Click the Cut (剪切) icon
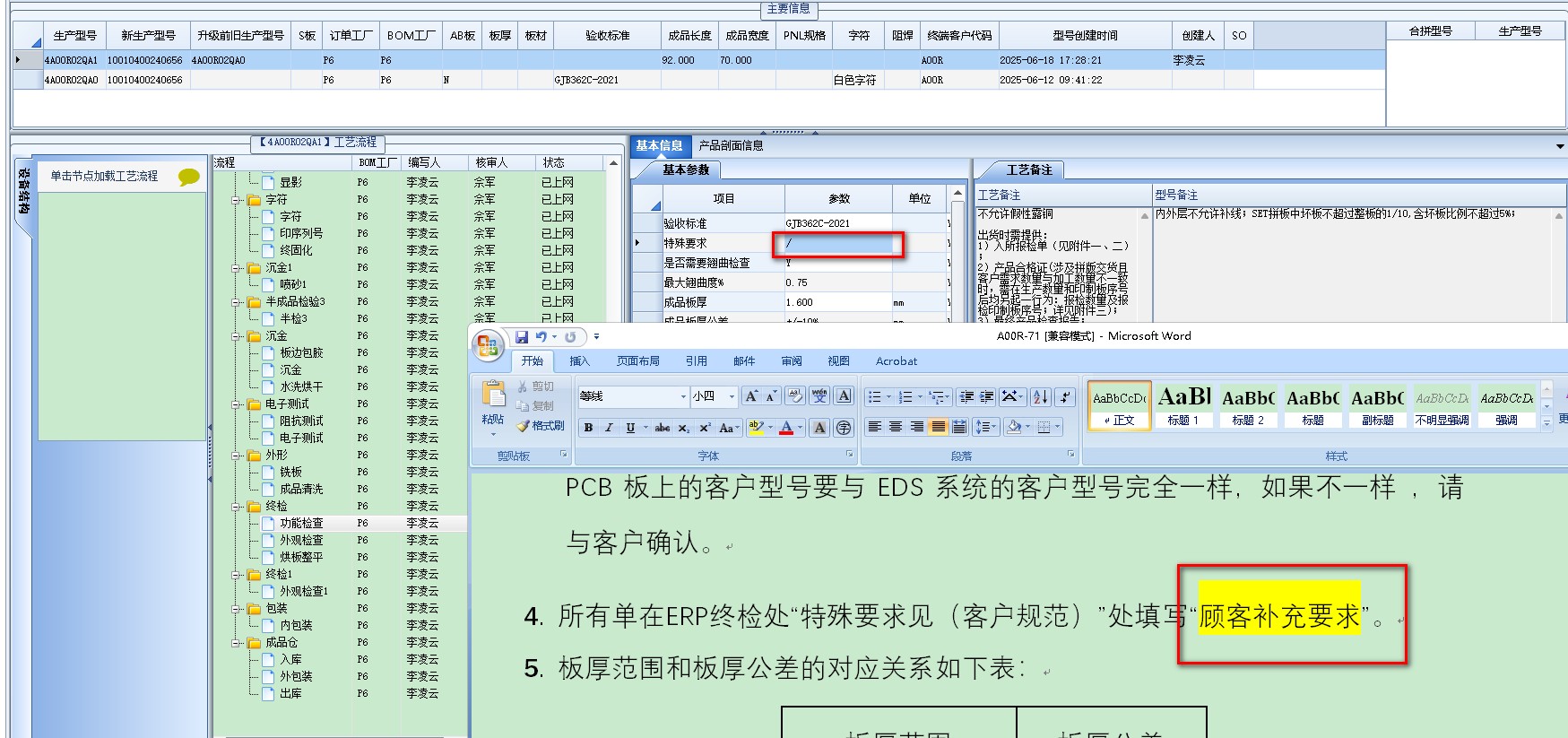This screenshot has width=1568, height=738. coord(536,386)
